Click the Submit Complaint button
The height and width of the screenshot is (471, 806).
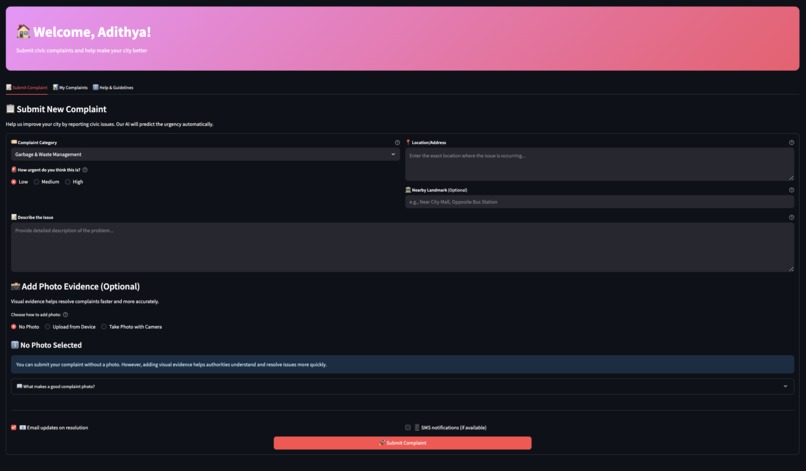(402, 443)
